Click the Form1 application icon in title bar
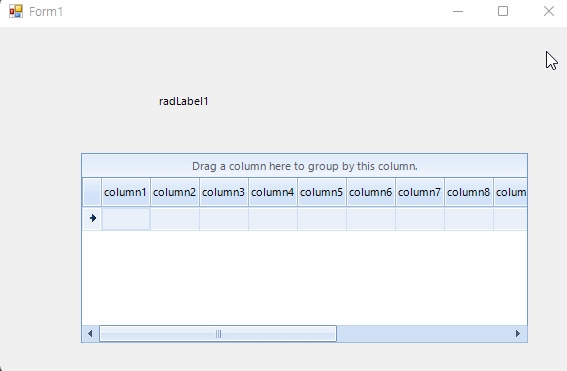Screen dimensions: 567x371 16,12
